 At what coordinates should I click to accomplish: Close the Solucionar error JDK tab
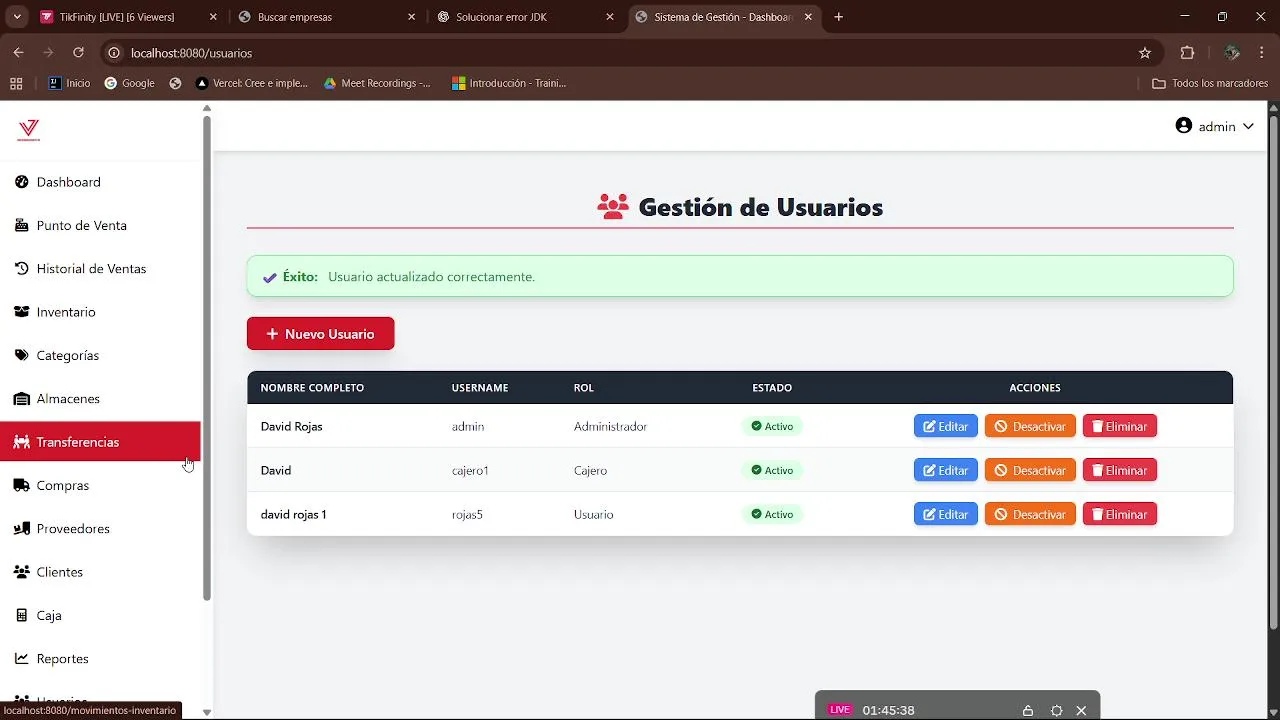tap(610, 17)
